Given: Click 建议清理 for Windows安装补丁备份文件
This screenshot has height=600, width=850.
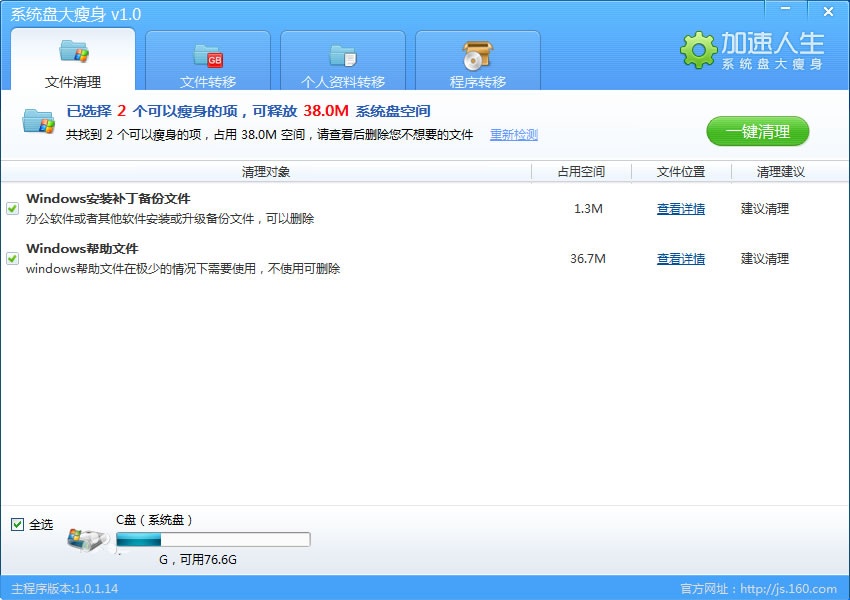Looking at the screenshot, I should tap(764, 209).
